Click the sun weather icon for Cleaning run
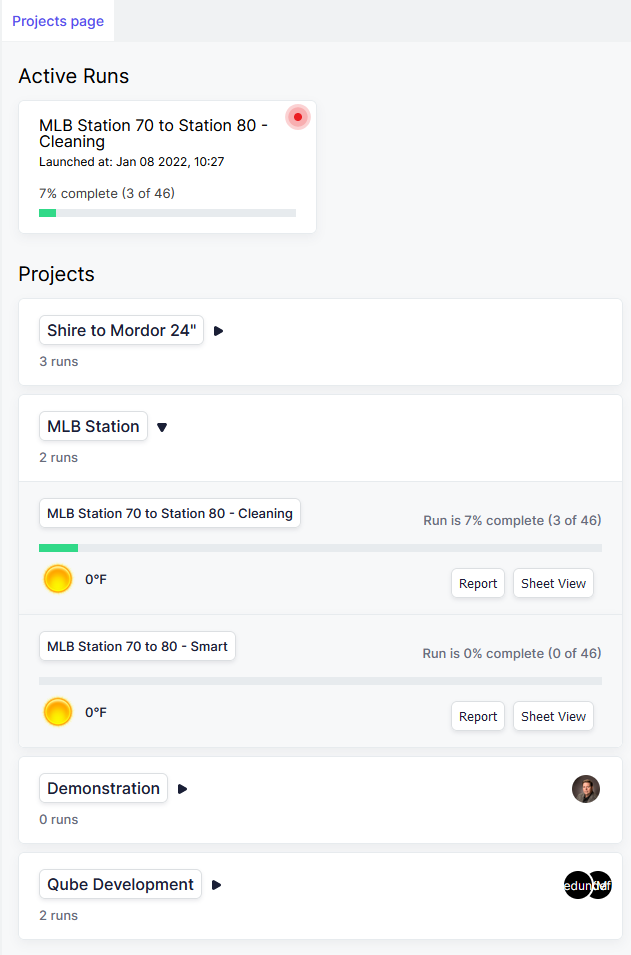This screenshot has height=955, width=631. point(58,579)
